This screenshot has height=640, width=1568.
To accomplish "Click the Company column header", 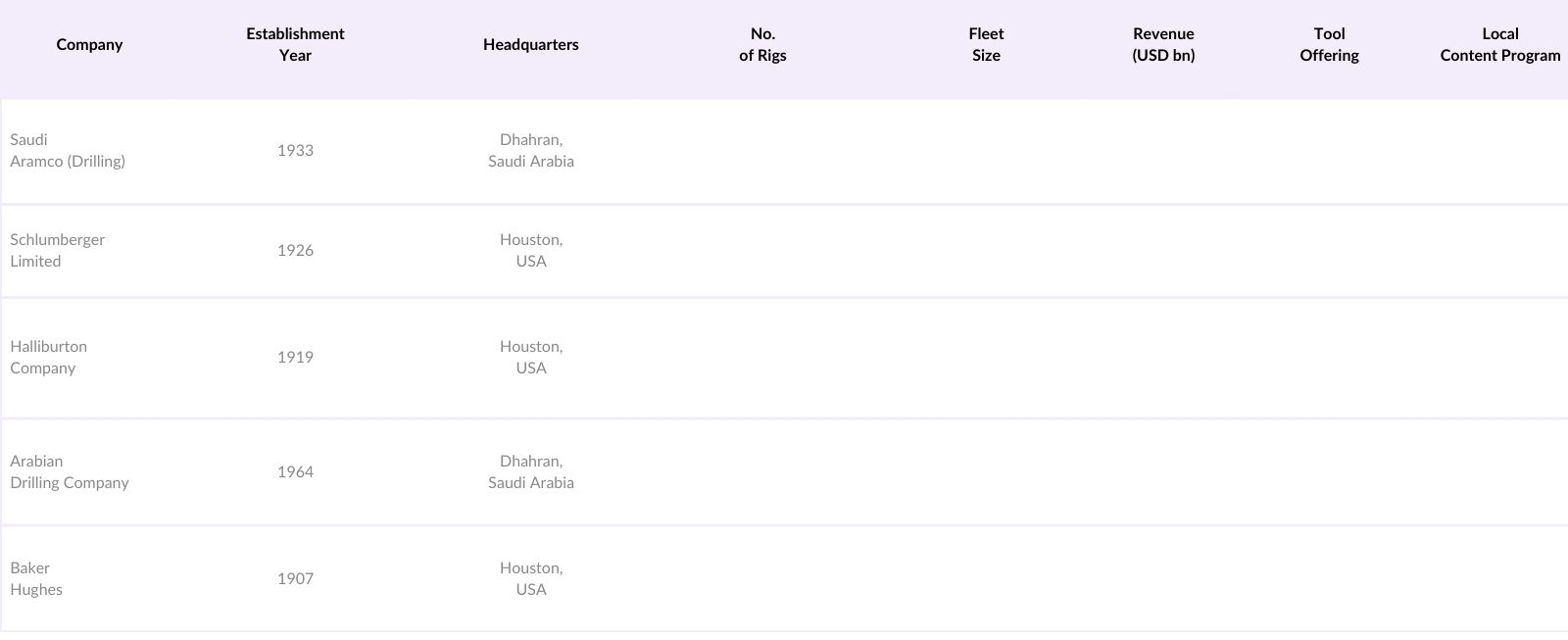I will (x=89, y=45).
